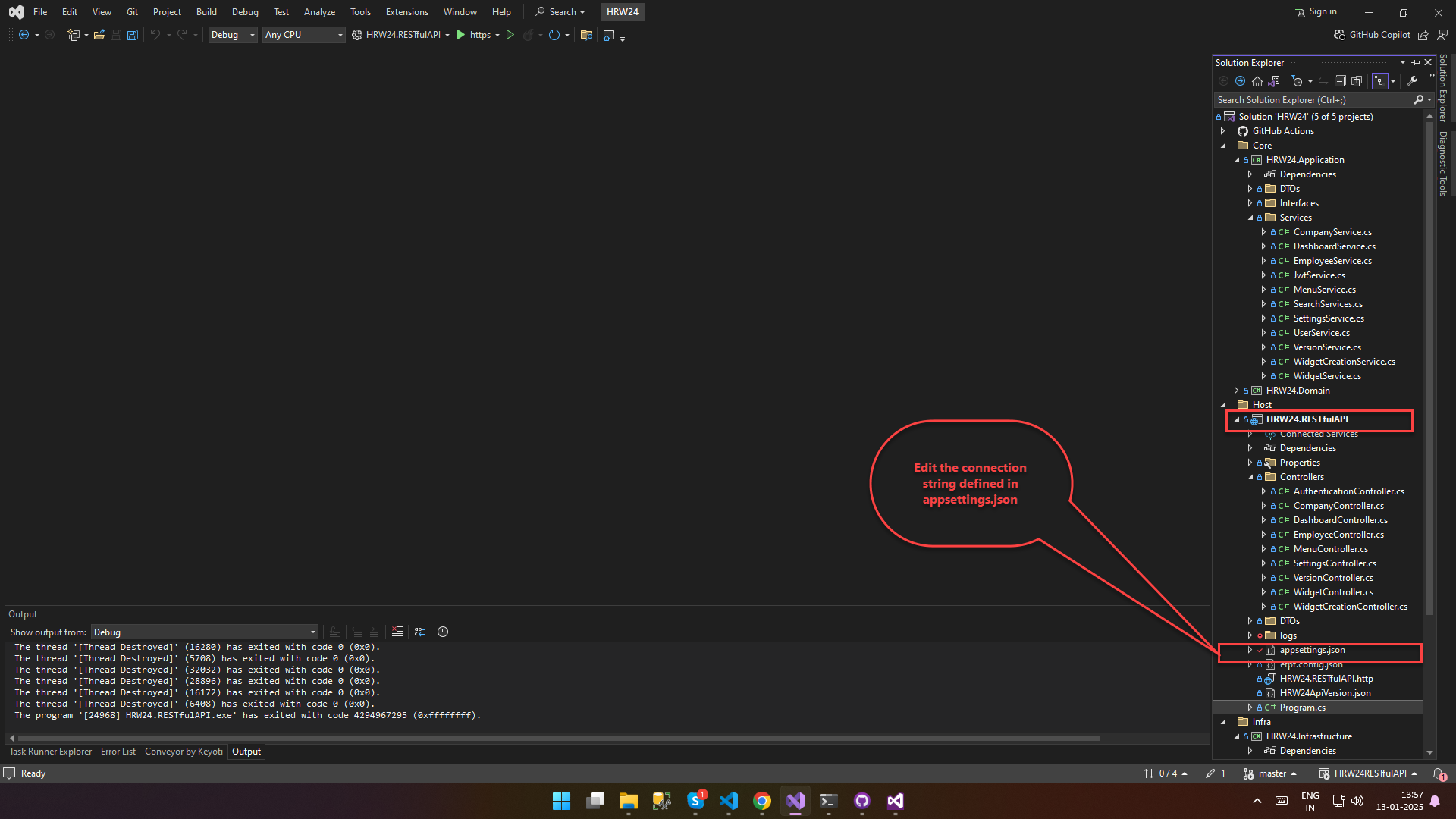Image resolution: width=1456 pixels, height=819 pixels.
Task: Open the Build menu
Action: click(x=206, y=12)
